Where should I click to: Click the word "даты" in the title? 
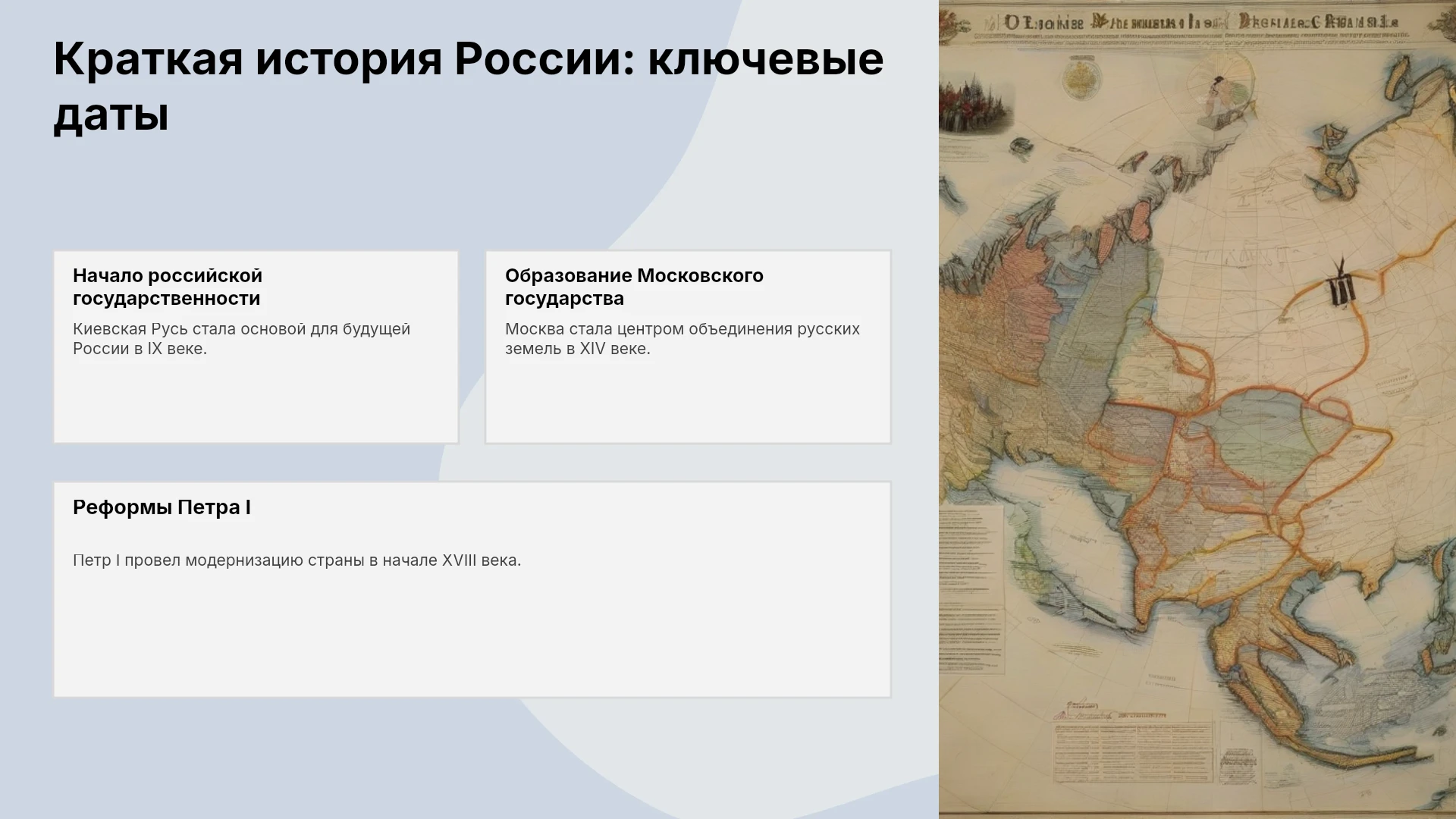click(x=111, y=115)
